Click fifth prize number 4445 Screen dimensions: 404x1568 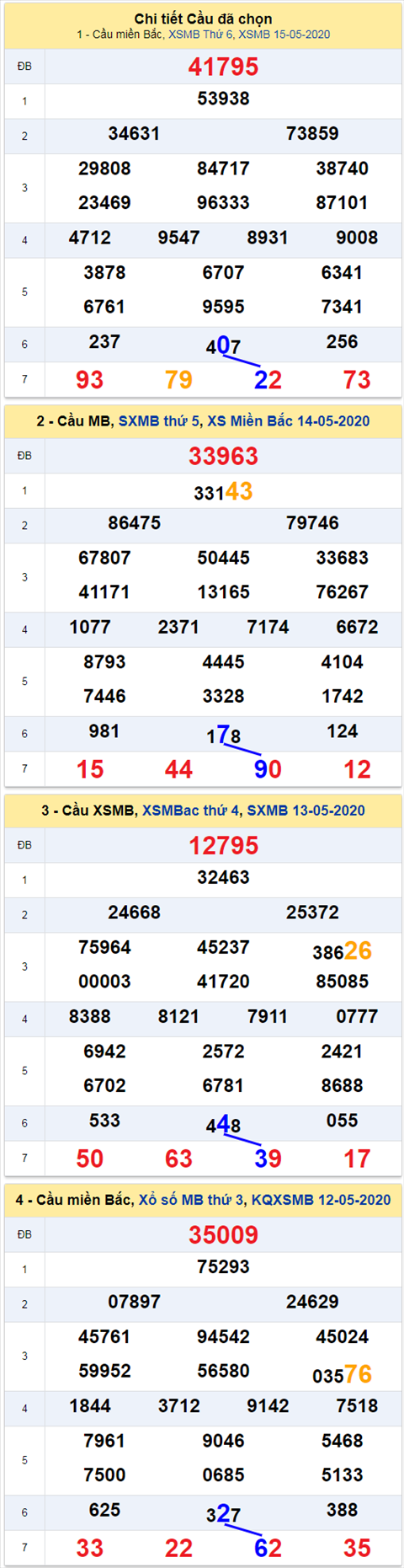(223, 662)
